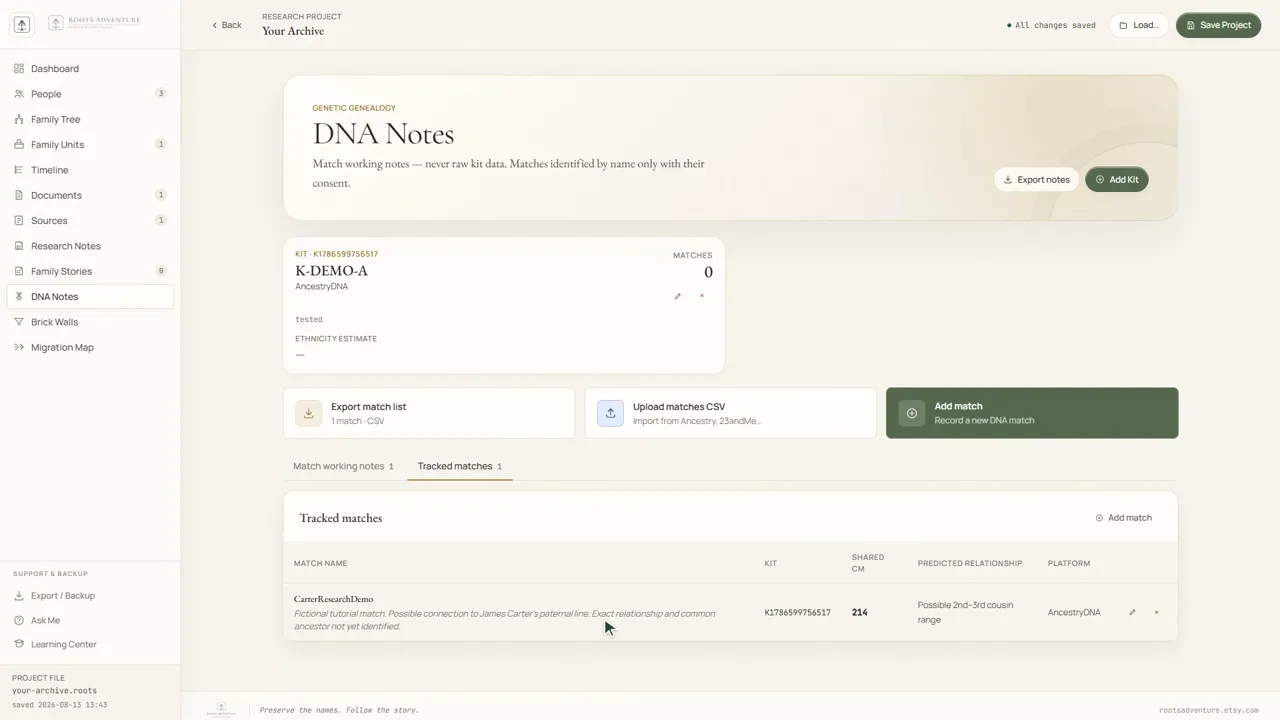
Task: Click the Roots Adventure tree logo icon
Action: tap(22, 25)
